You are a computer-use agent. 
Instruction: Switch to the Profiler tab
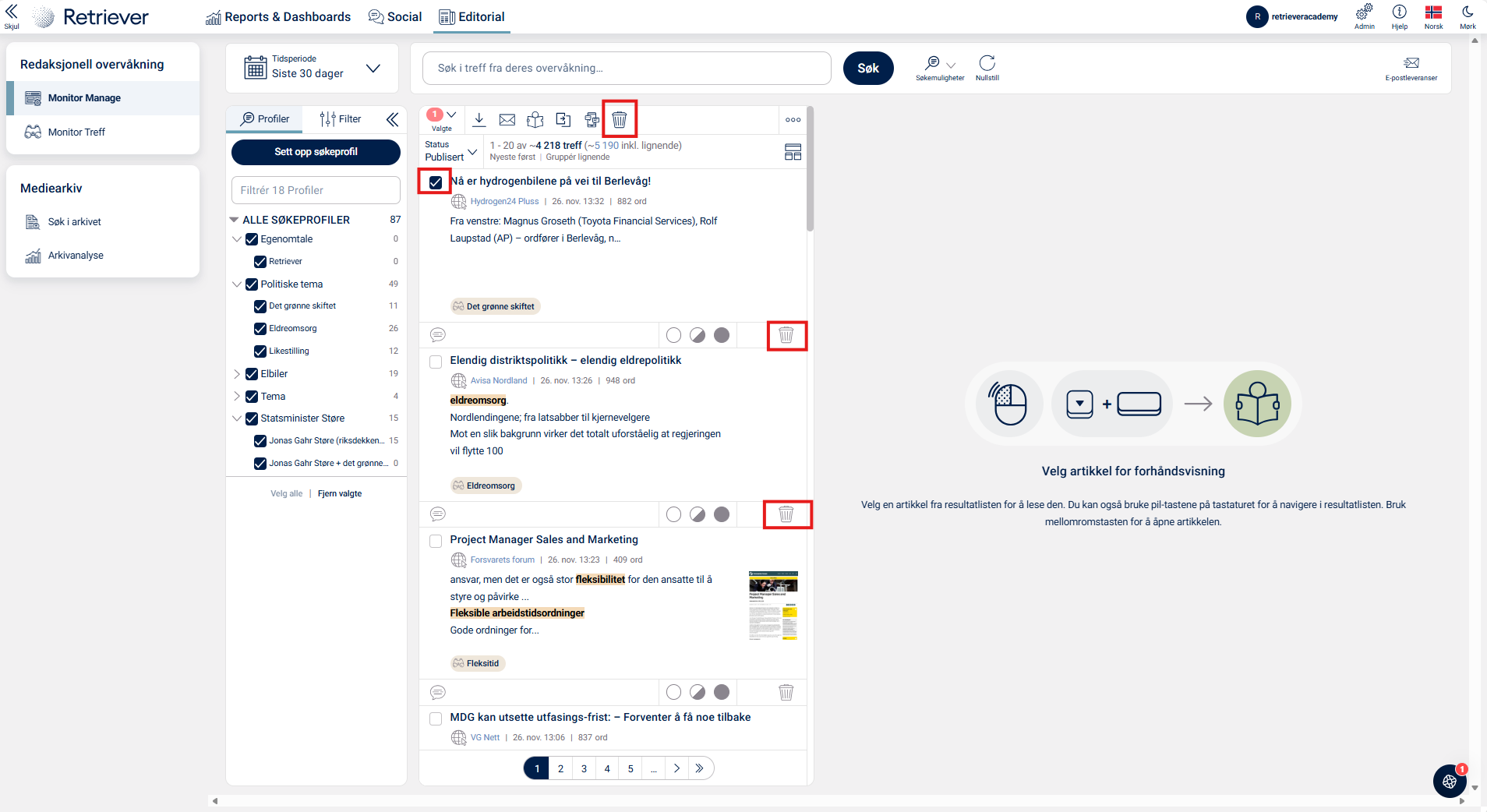click(265, 119)
